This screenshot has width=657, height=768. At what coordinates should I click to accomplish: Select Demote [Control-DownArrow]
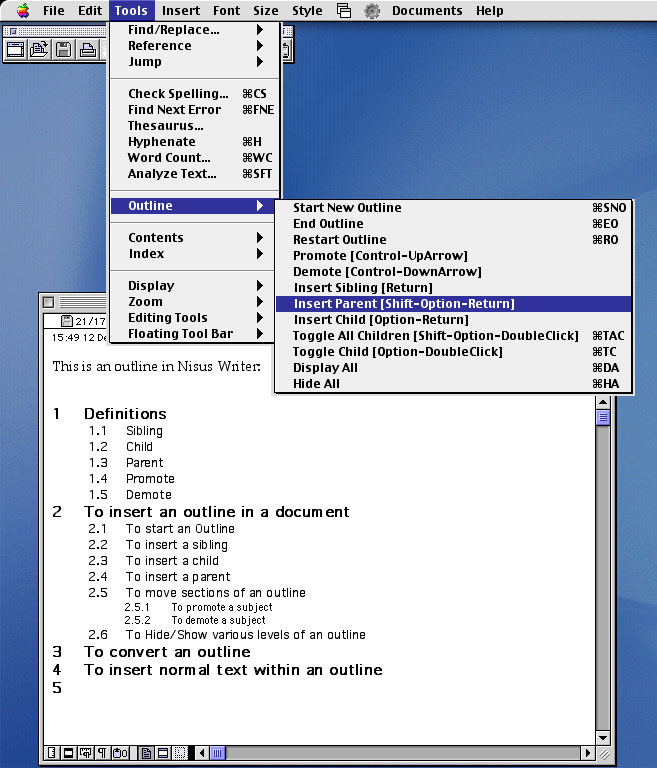coord(454,272)
